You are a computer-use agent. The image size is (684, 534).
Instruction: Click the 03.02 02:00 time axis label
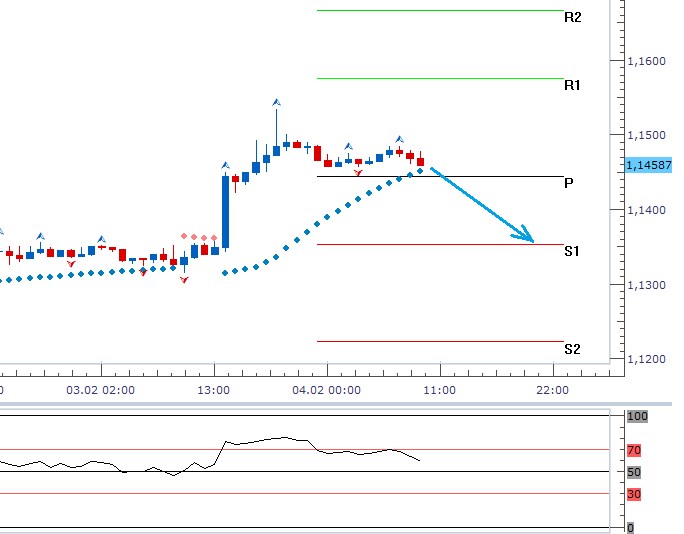coord(100,390)
